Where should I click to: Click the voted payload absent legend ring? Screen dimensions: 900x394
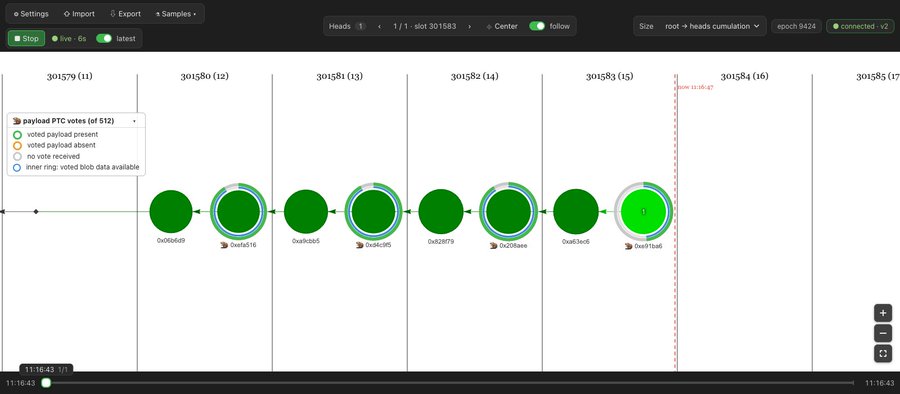pyautogui.click(x=17, y=146)
